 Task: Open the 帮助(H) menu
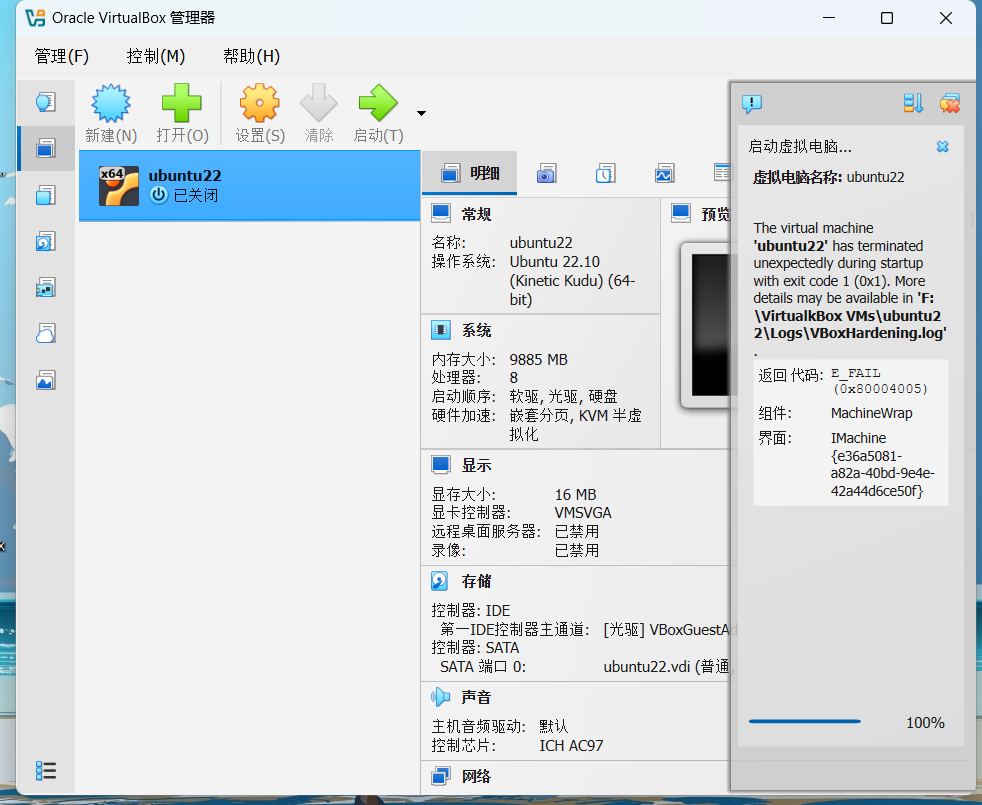tap(251, 56)
